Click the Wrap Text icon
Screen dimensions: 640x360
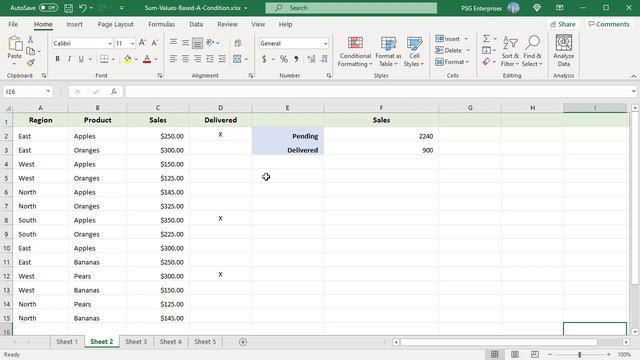click(x=238, y=43)
